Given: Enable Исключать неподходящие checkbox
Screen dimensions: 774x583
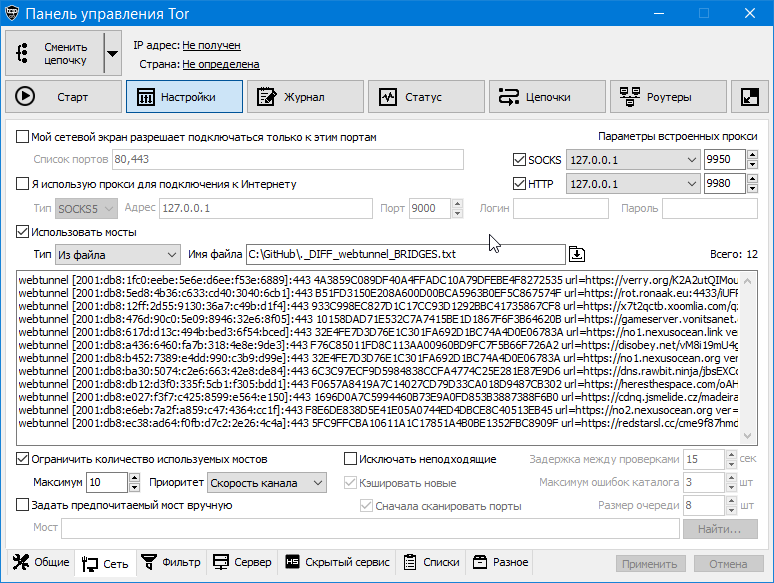Looking at the screenshot, I should [350, 459].
